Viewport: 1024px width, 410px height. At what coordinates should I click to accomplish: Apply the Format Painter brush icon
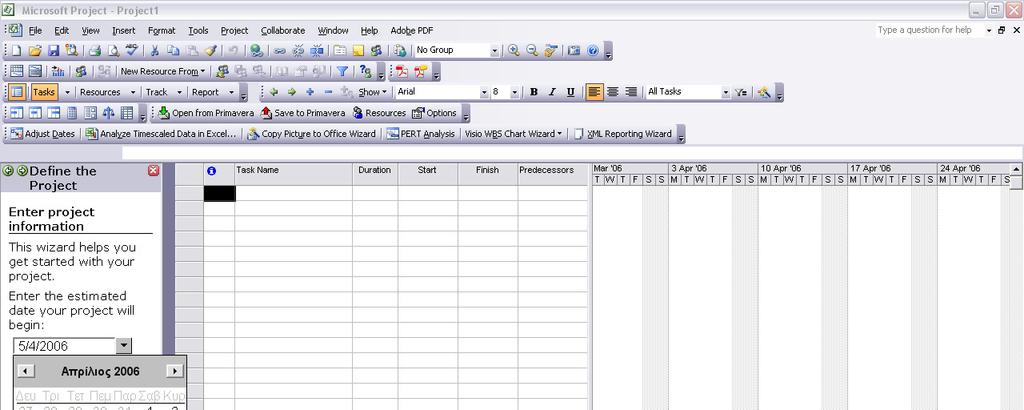[210, 50]
